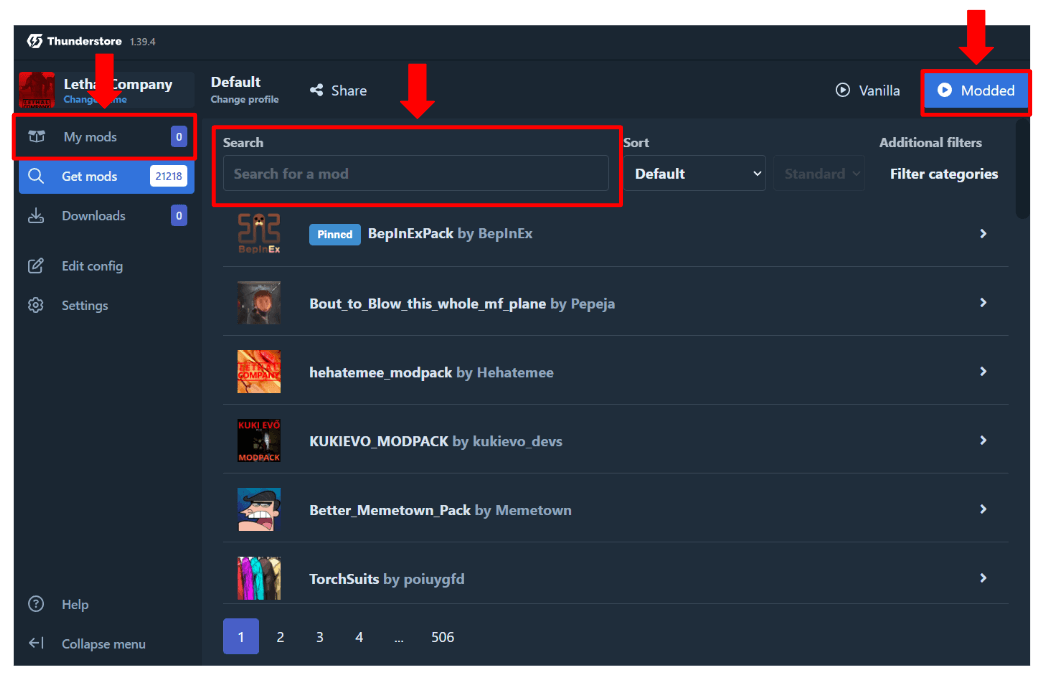Go to page 2 of mods
Screen dimensions: 1051x677
280,637
